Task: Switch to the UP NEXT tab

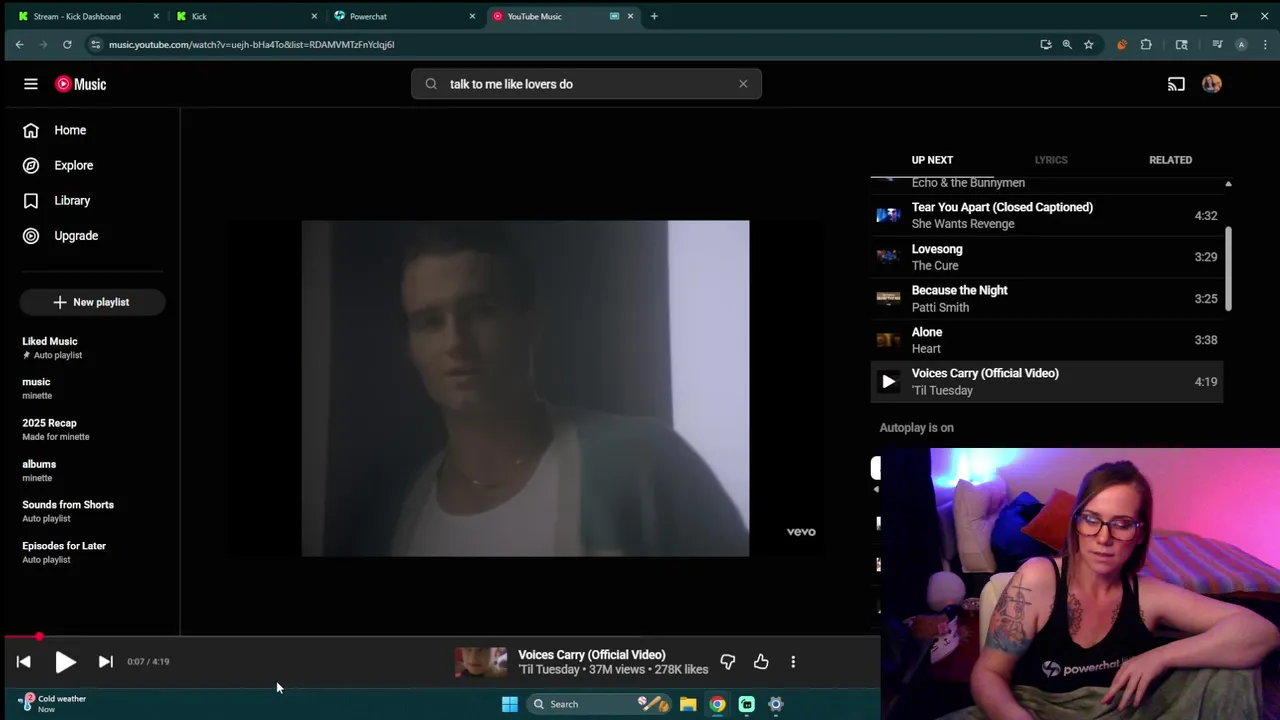Action: pyautogui.click(x=932, y=160)
